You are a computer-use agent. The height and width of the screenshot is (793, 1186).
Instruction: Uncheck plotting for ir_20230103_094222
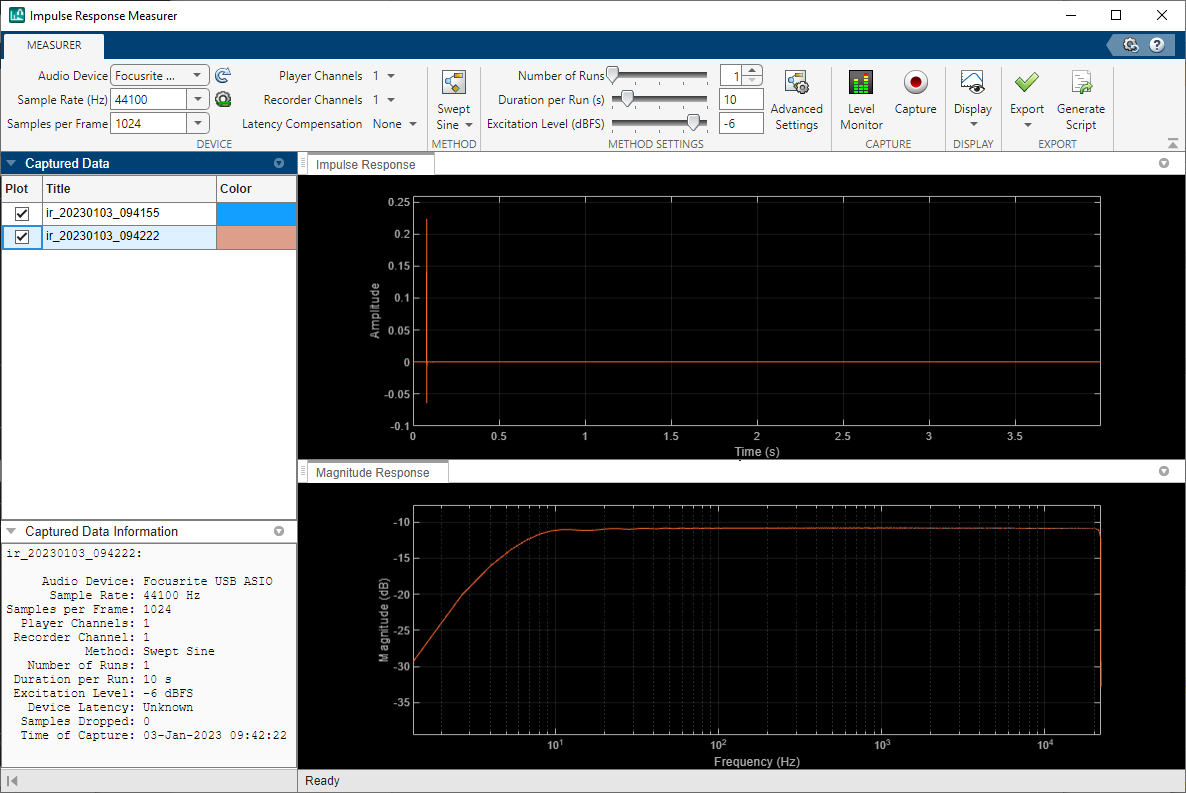point(22,237)
